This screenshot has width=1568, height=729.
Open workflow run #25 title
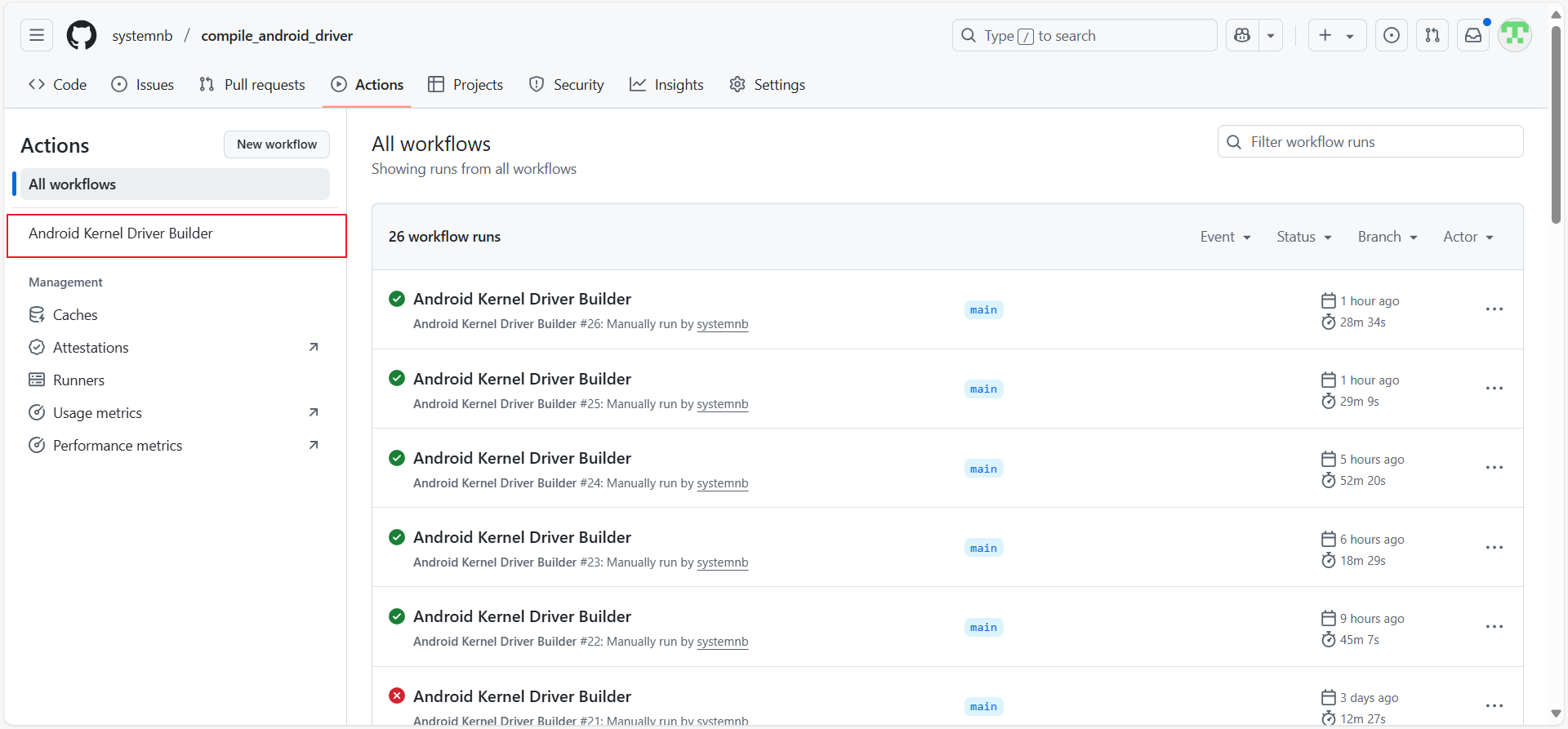(x=523, y=379)
